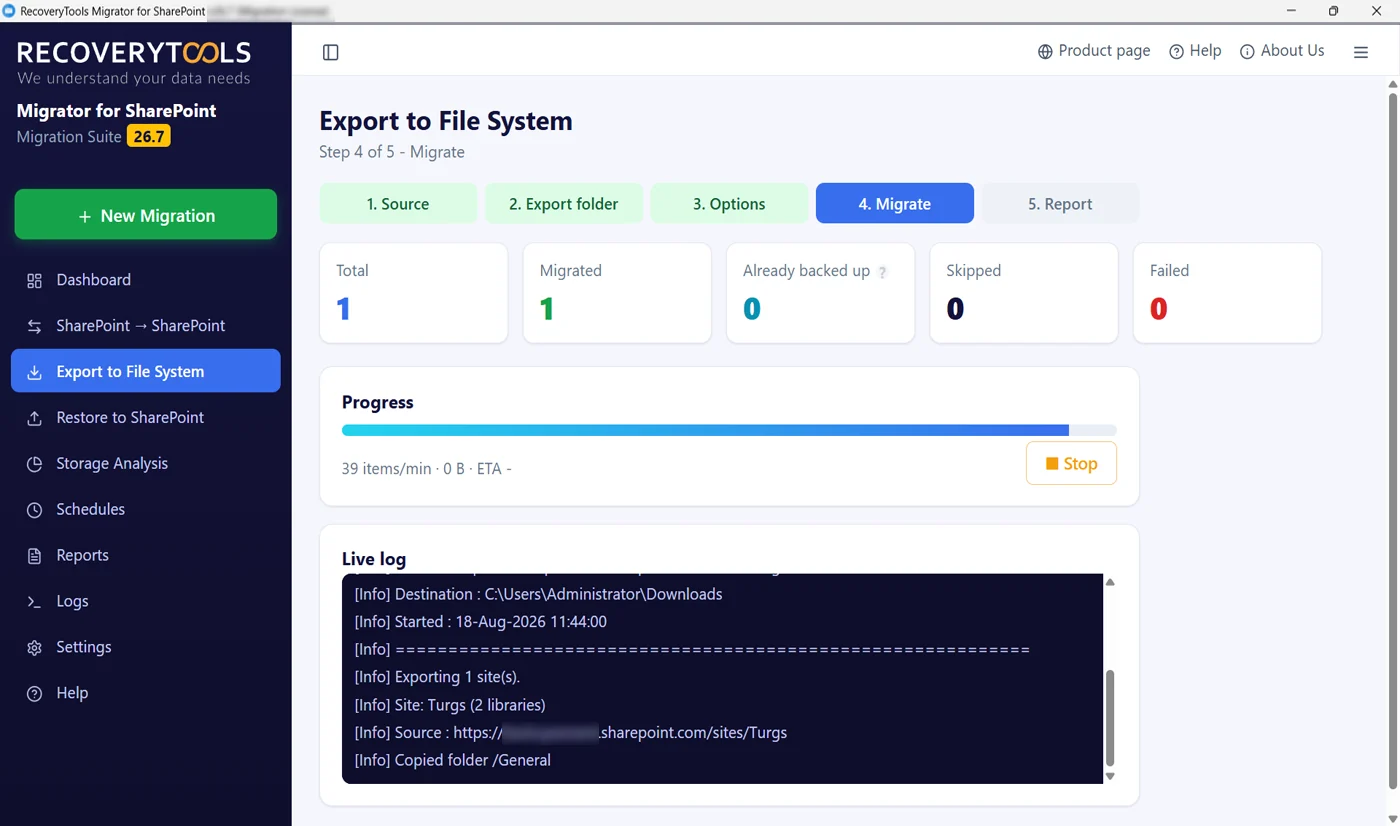
Task: Click the question icon beside top Help
Action: click(x=1176, y=52)
